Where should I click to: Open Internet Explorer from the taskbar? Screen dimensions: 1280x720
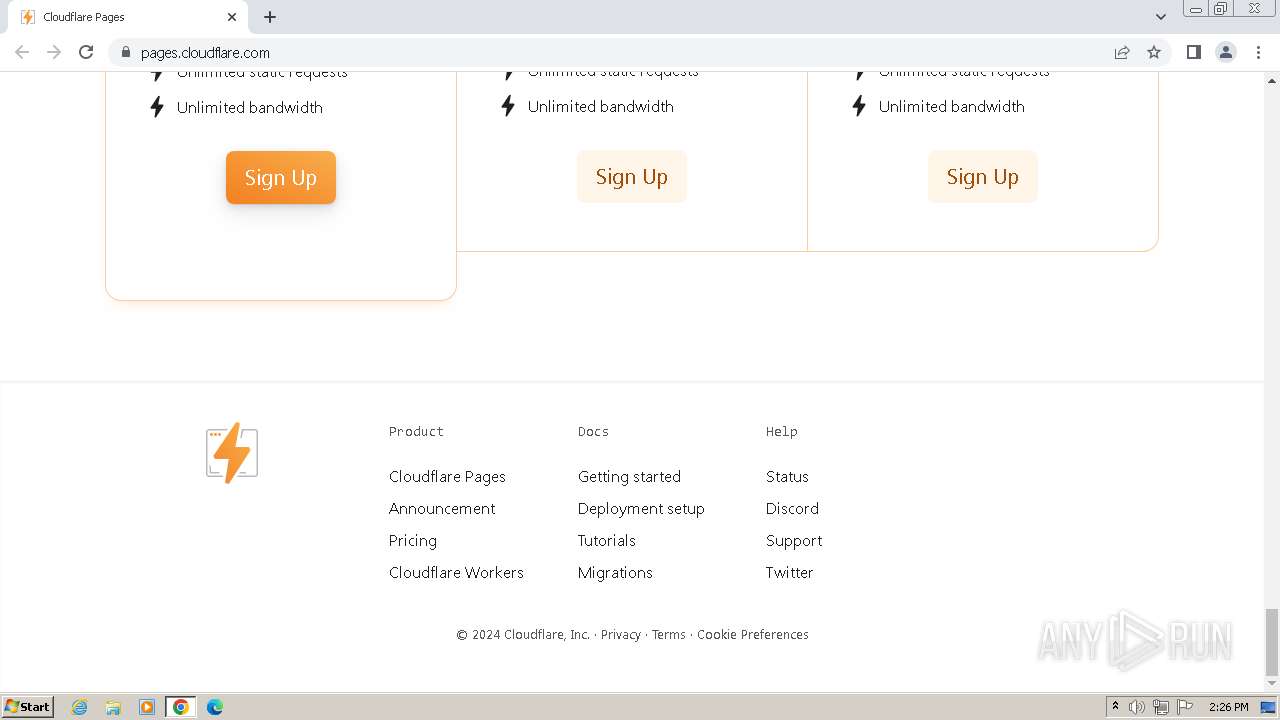coord(80,707)
